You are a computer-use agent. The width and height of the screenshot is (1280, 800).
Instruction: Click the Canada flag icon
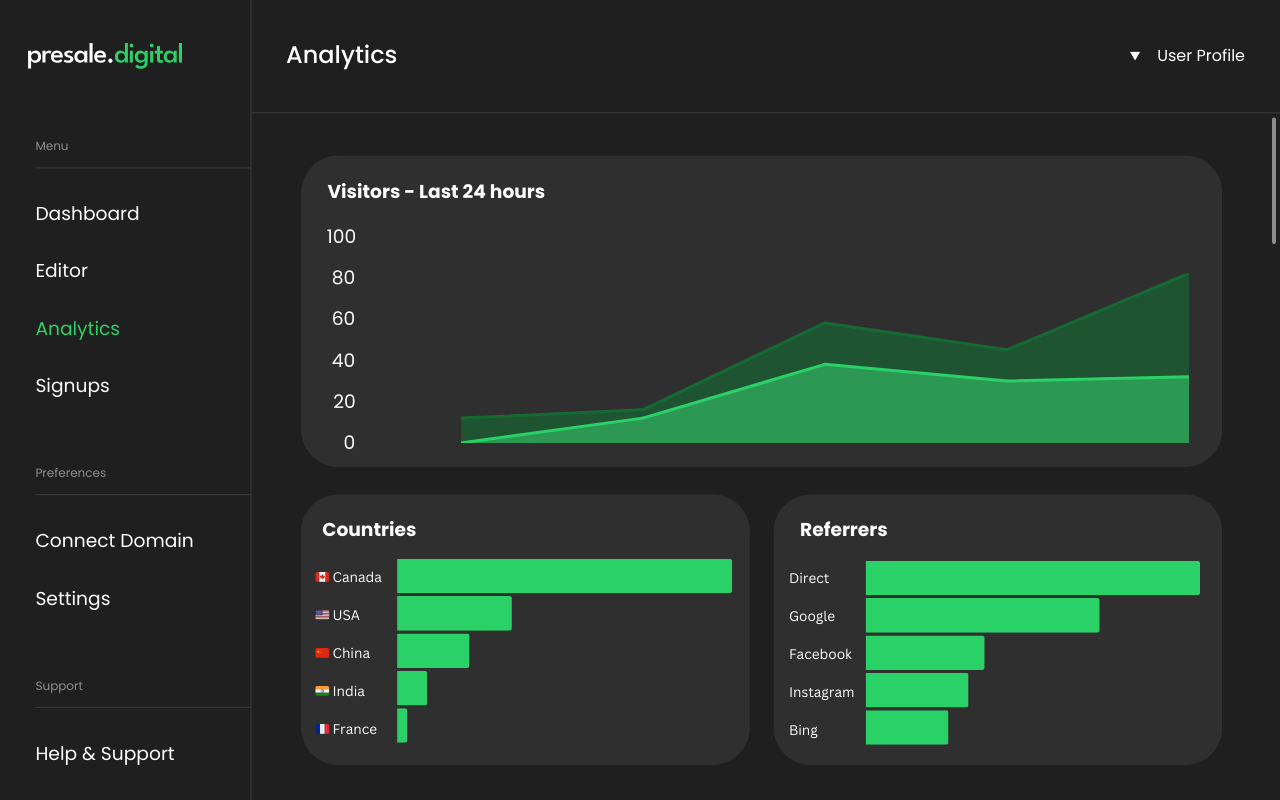[322, 577]
